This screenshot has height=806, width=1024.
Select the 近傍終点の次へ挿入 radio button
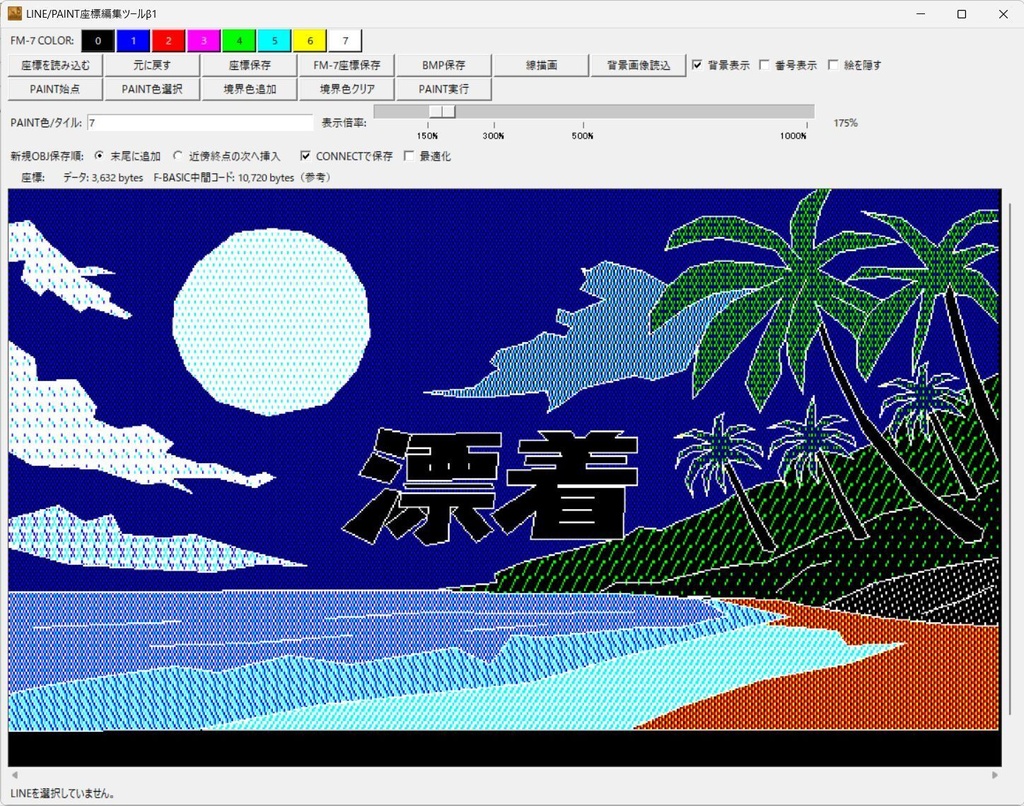tap(178, 155)
